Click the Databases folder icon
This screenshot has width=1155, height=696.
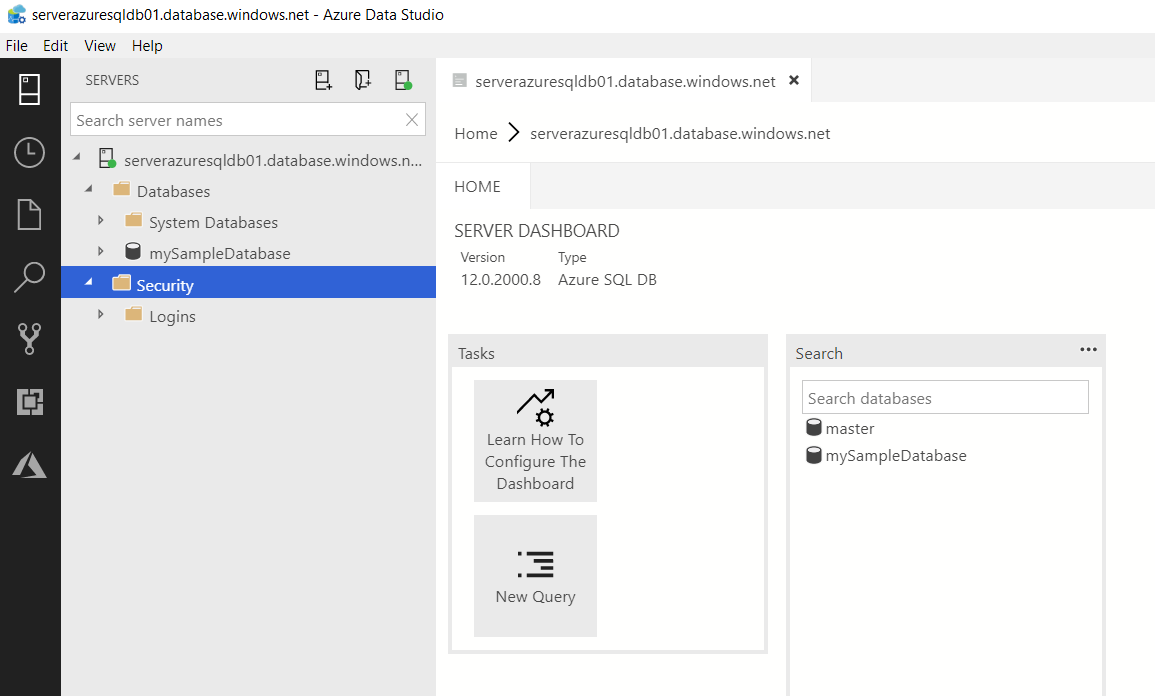[x=122, y=189]
